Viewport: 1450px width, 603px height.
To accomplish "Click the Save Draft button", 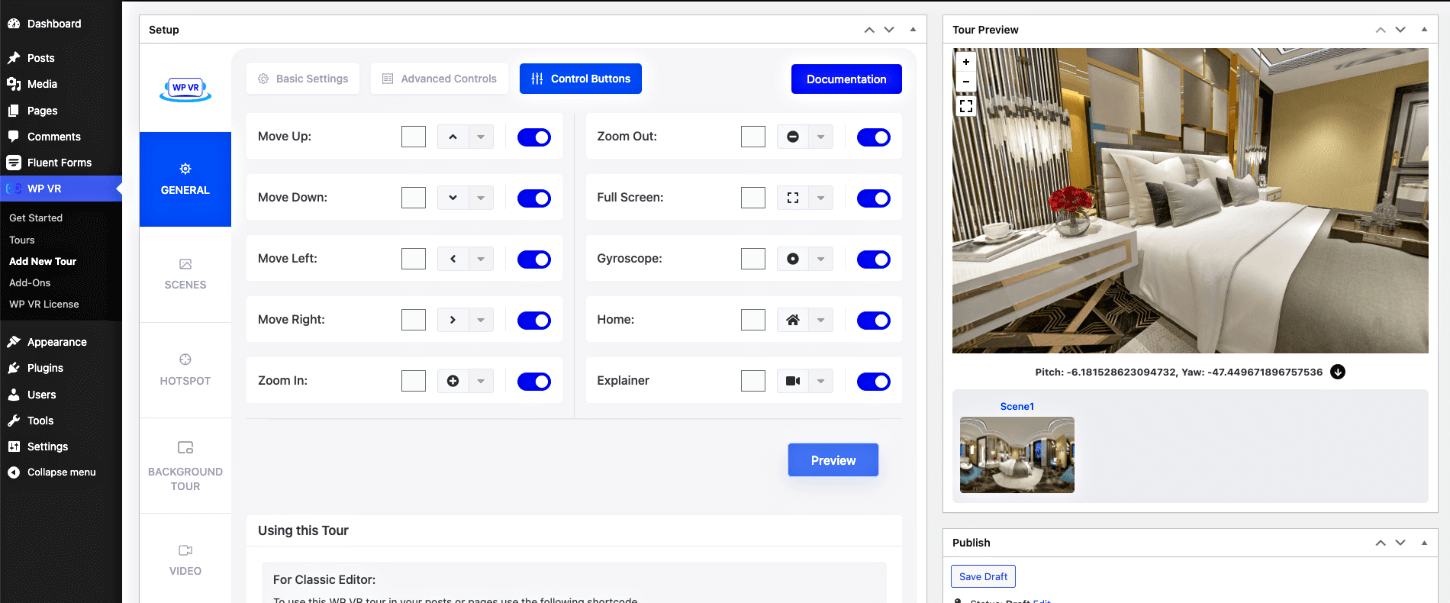I will pyautogui.click(x=983, y=576).
